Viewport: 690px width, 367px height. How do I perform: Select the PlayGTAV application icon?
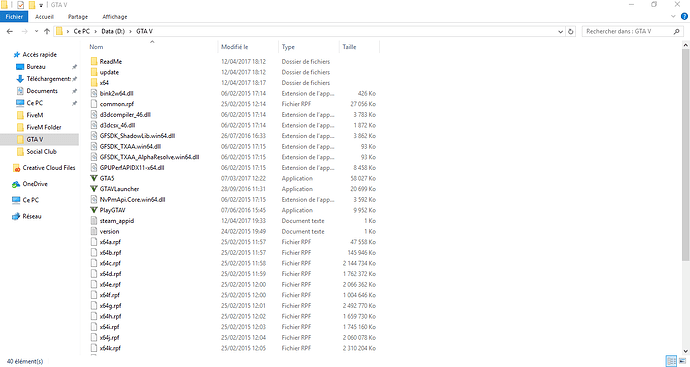point(94,210)
